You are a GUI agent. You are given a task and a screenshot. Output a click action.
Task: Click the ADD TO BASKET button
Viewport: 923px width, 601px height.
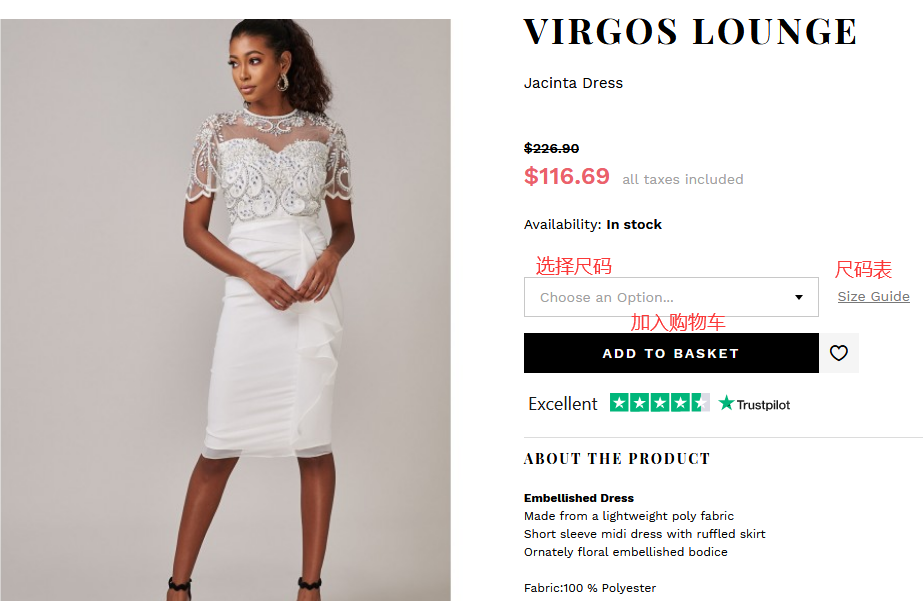pyautogui.click(x=671, y=353)
